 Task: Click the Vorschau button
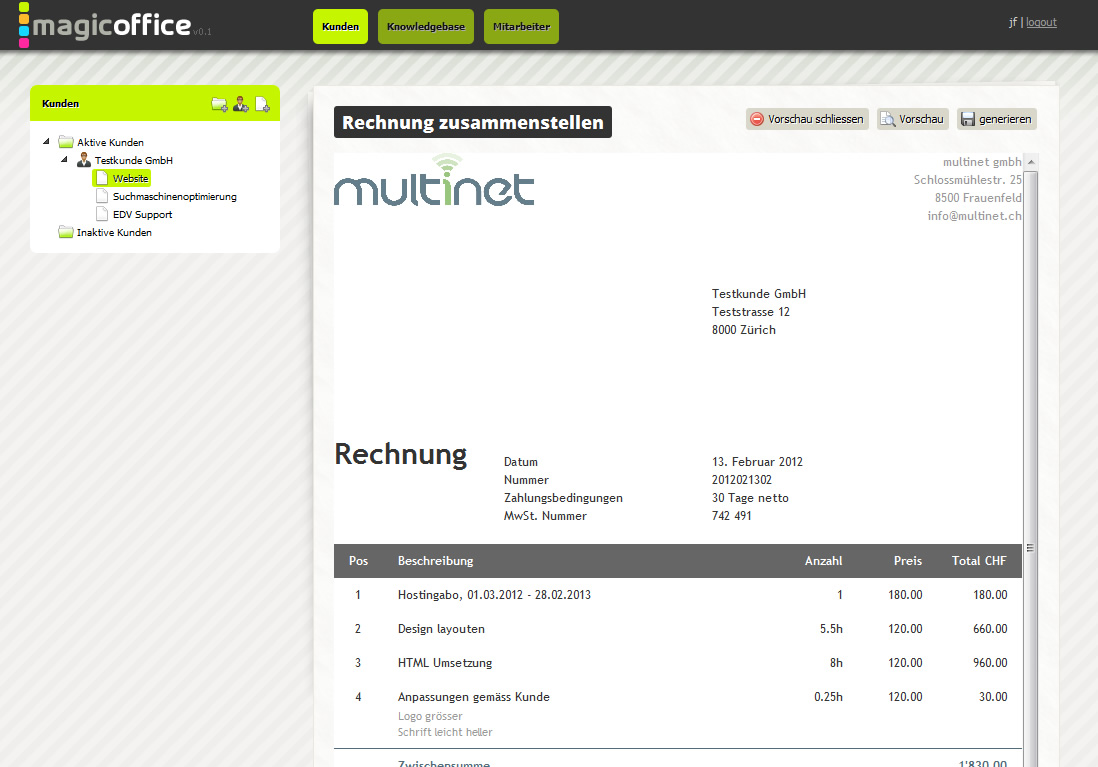coord(911,119)
